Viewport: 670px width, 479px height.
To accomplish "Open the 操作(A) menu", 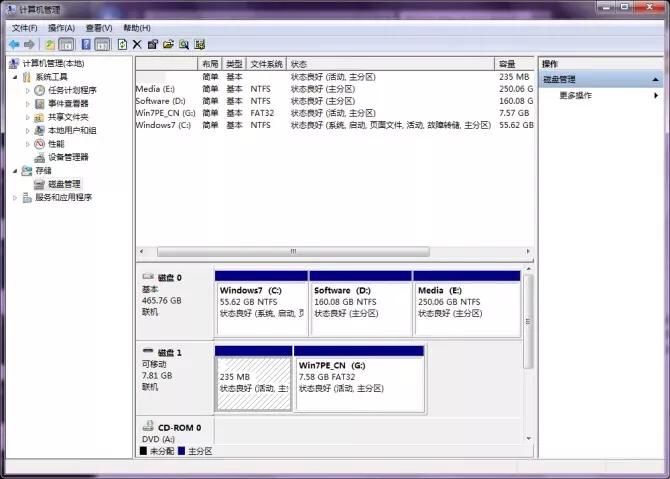I will click(x=61, y=28).
